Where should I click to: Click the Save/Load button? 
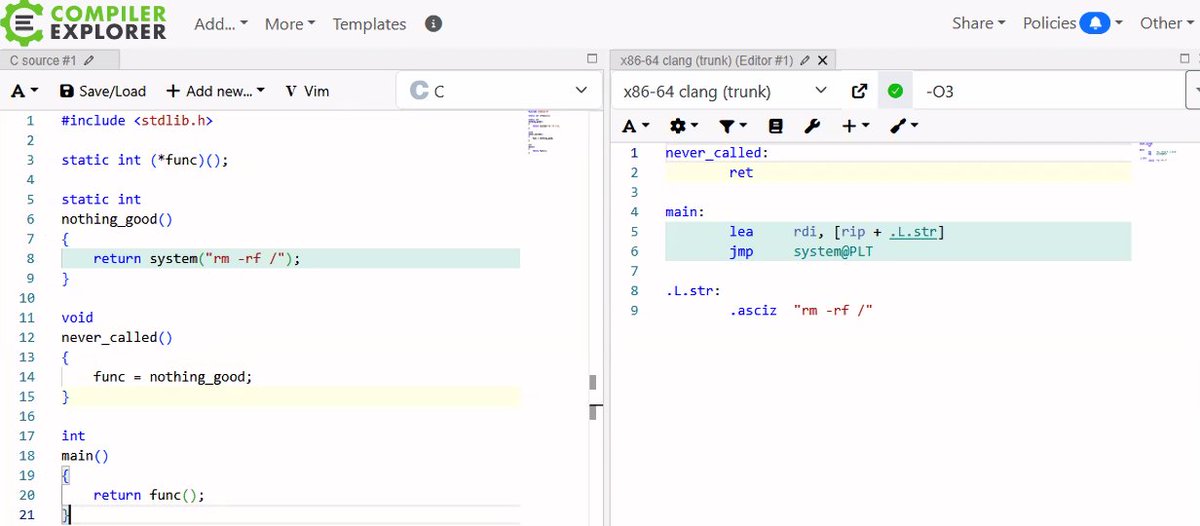(x=103, y=91)
